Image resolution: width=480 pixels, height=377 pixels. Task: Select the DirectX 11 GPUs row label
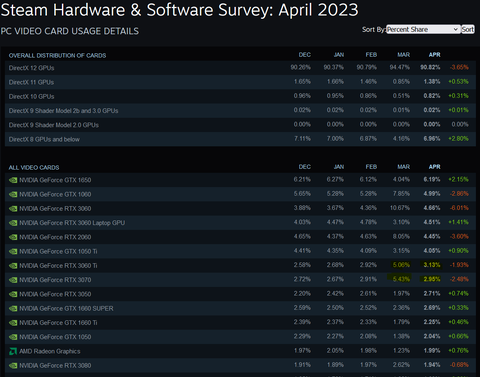click(x=31, y=82)
